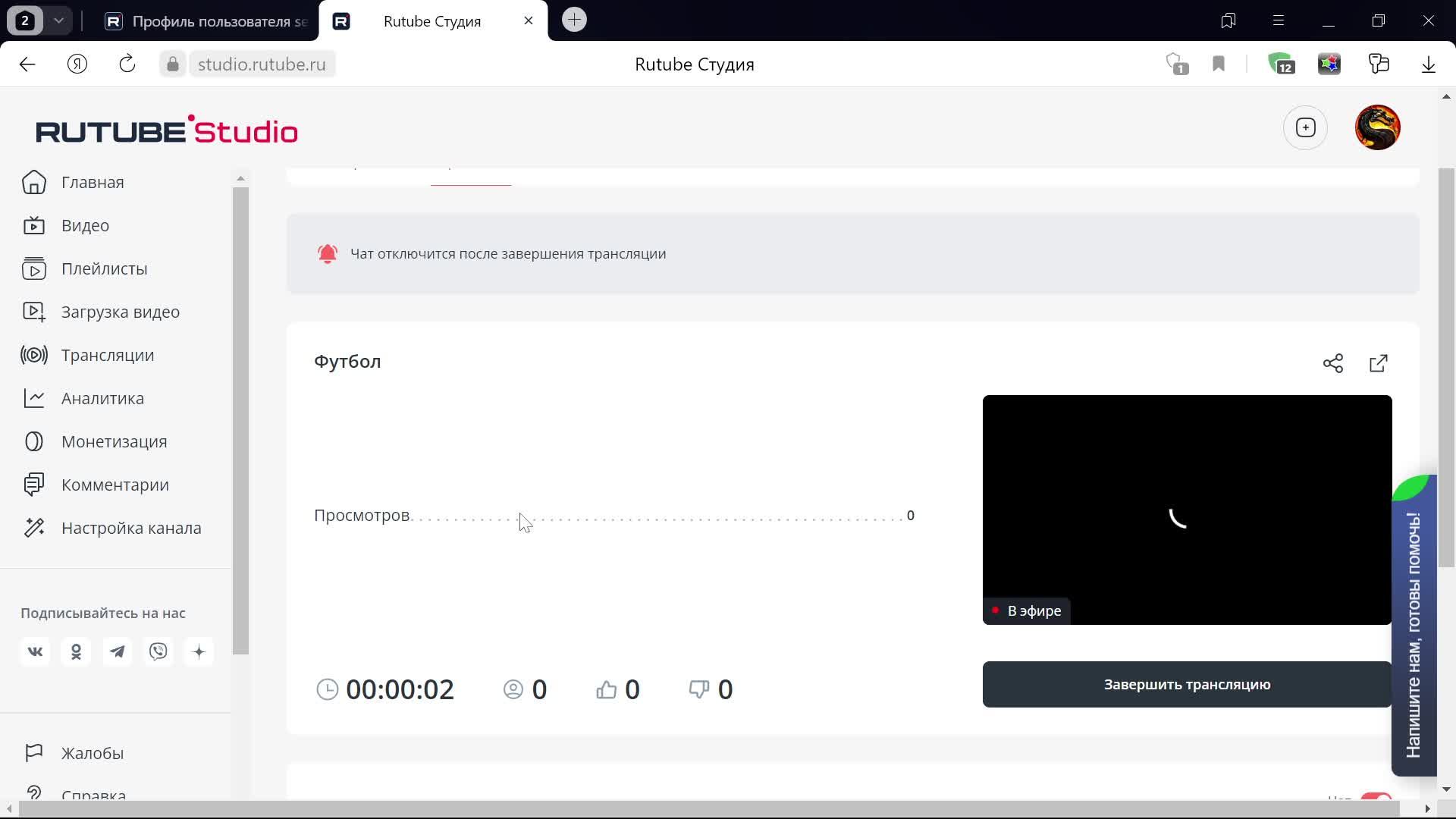
Task: Open the VK social link icon
Action: pos(35,652)
